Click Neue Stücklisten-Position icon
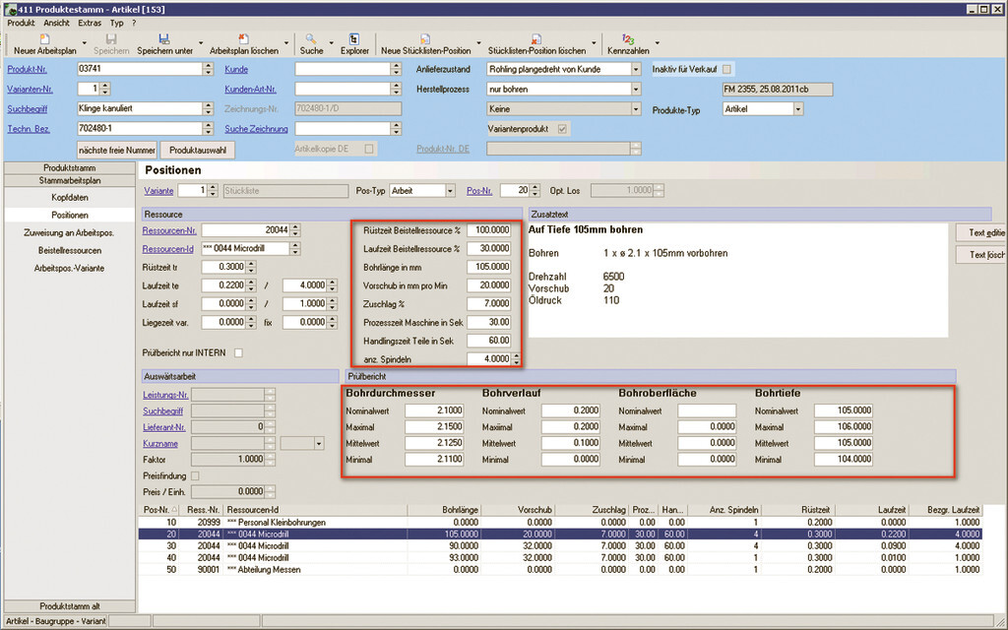 [425, 38]
